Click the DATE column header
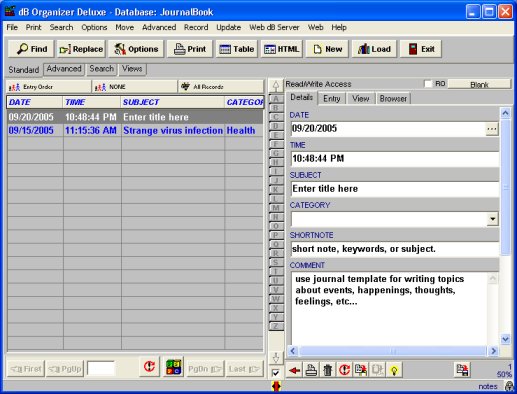Image resolution: width=517 pixels, height=394 pixels. point(35,102)
